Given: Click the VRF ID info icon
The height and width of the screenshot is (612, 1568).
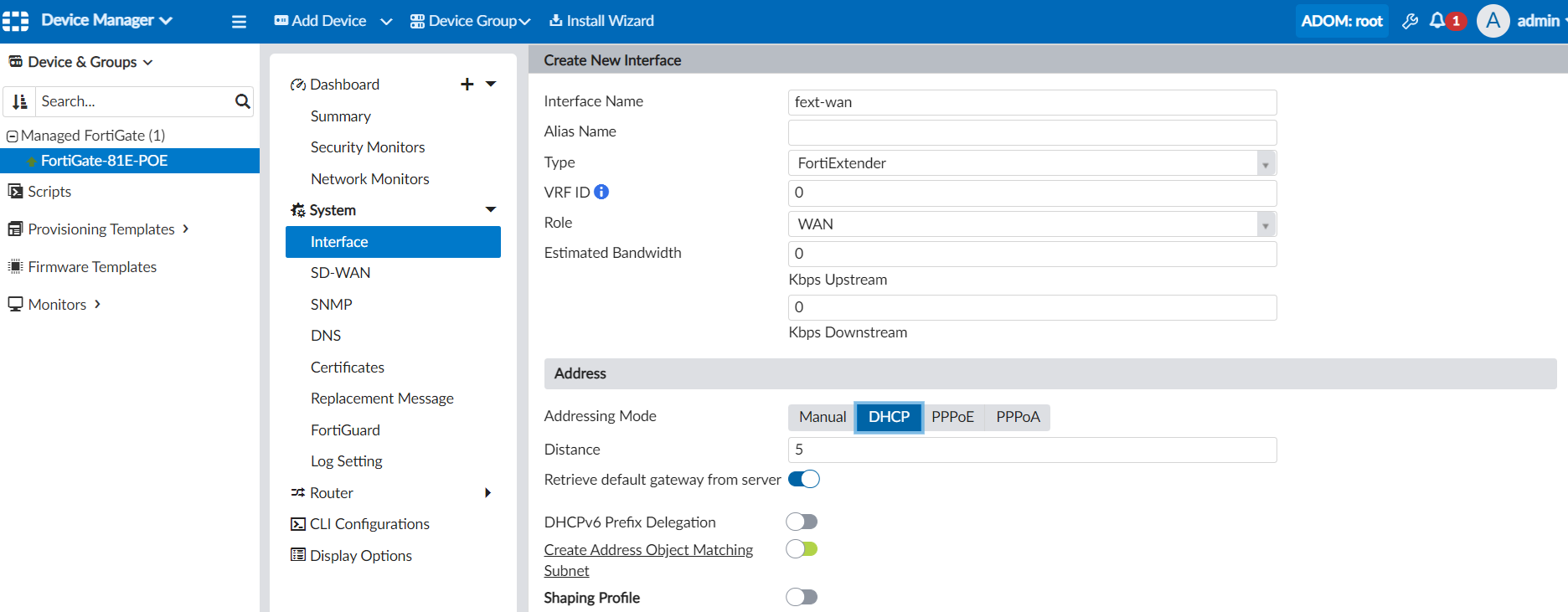Looking at the screenshot, I should coord(601,192).
